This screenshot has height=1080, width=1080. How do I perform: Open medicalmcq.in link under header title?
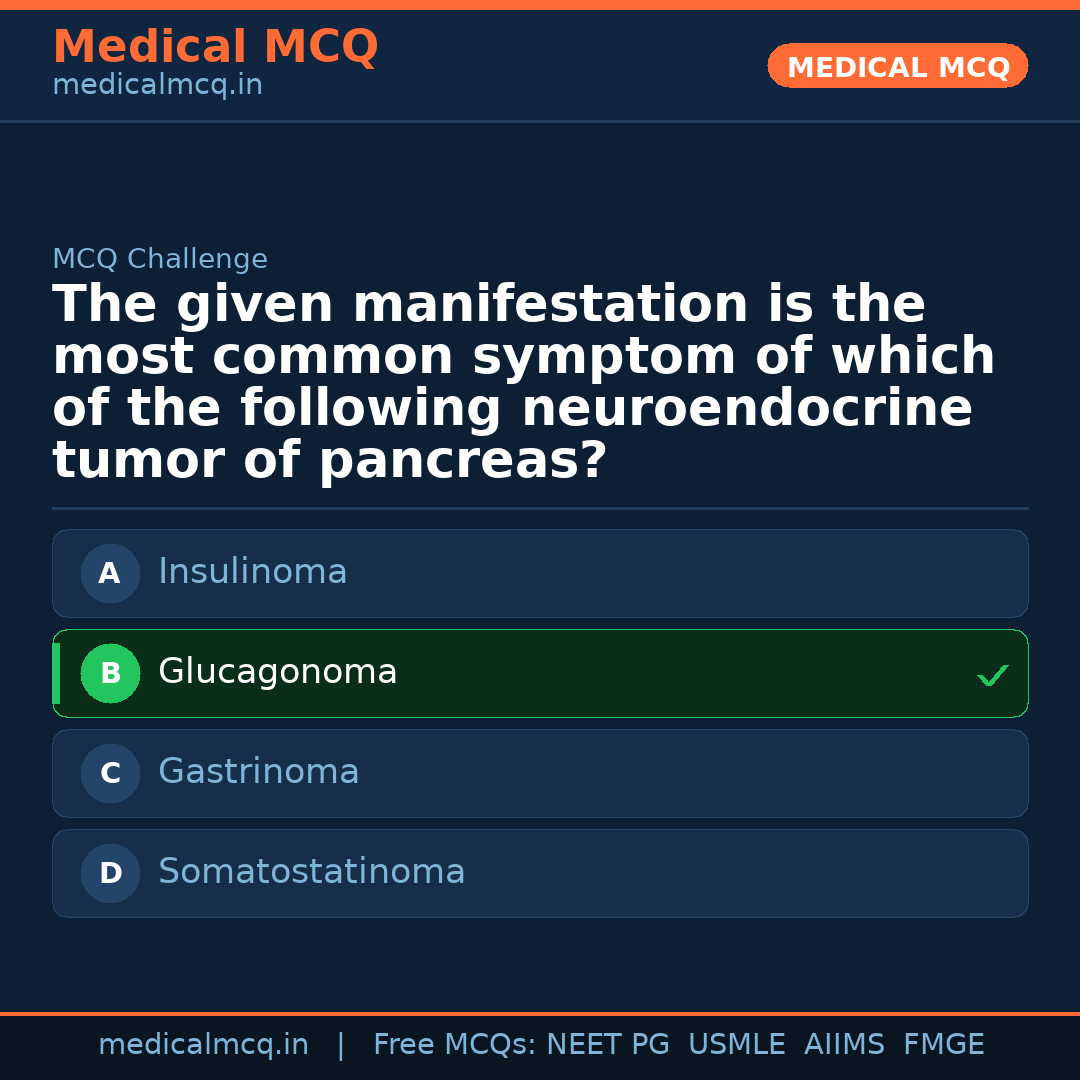pyautogui.click(x=157, y=86)
